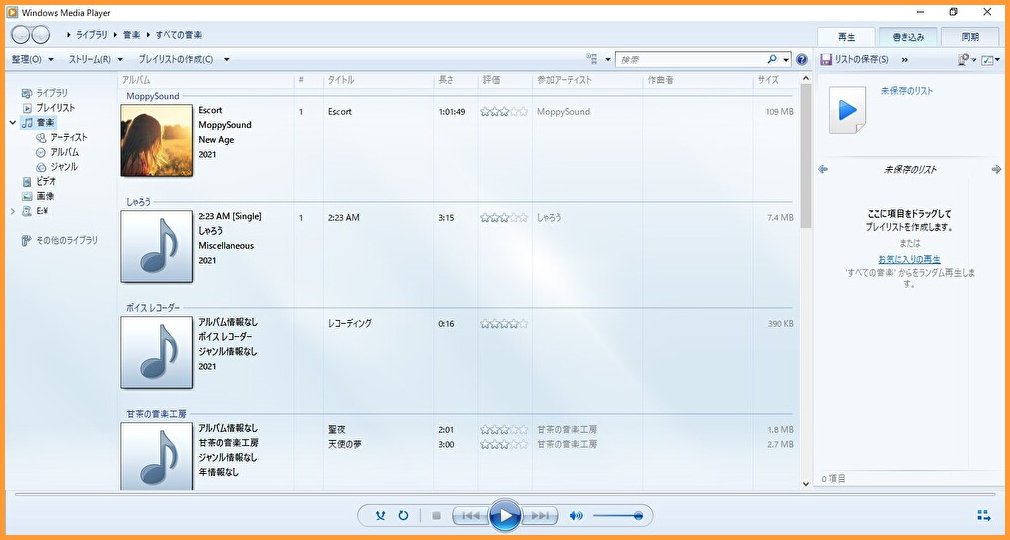Viewport: 1010px width, 540px height.
Task: Click the お気に入りの再生 link
Action: point(909,259)
